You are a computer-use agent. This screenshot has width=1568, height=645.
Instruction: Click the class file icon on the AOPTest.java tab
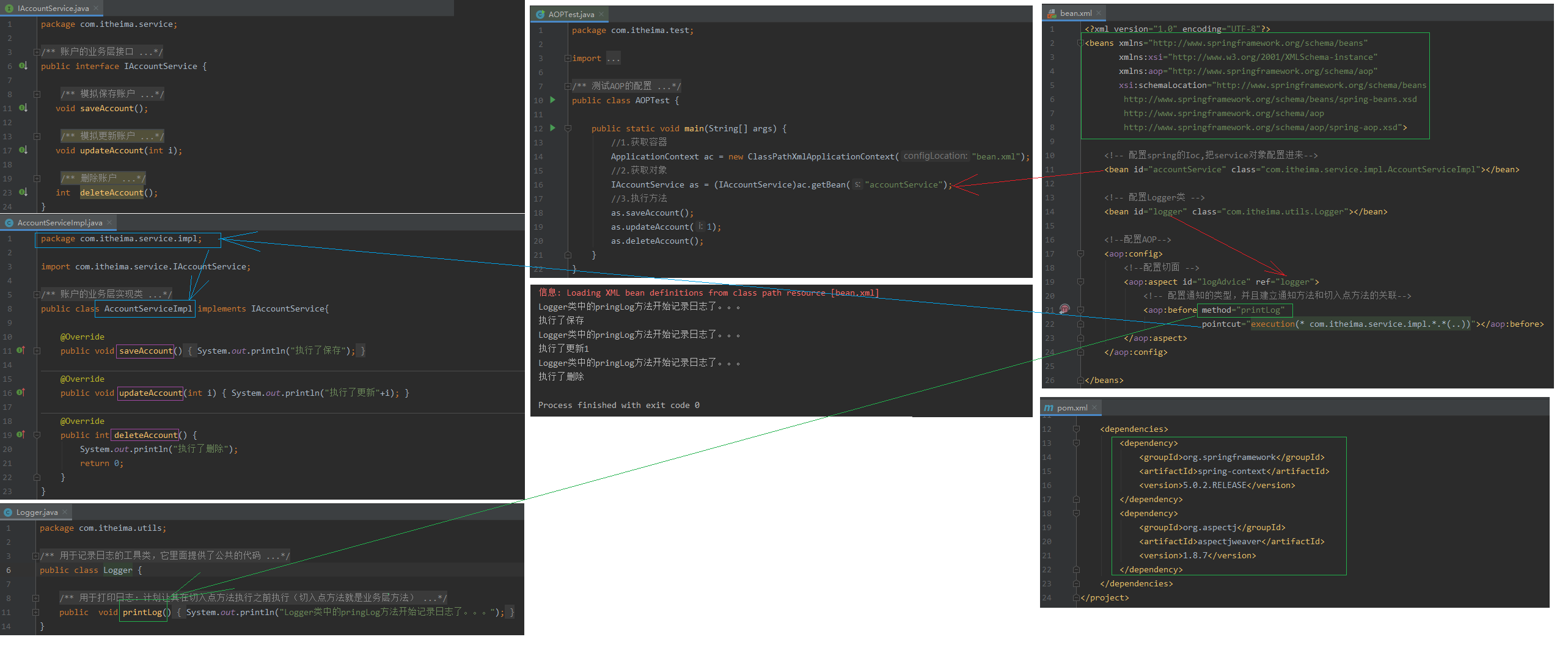tap(540, 15)
